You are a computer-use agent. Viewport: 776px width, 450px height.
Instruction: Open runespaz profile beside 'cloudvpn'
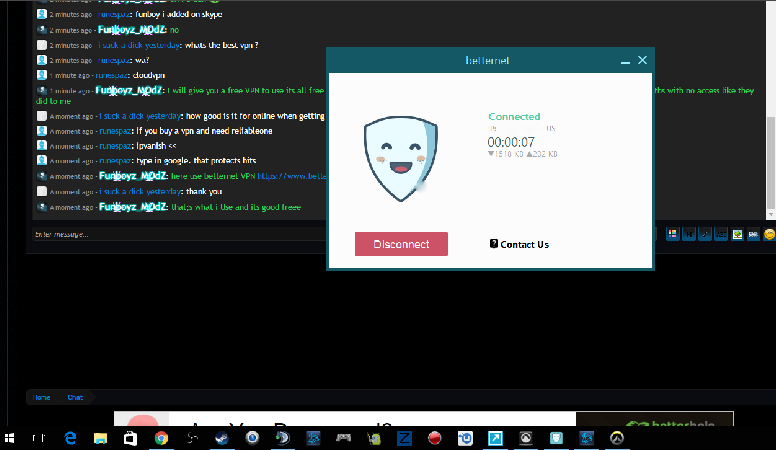point(111,76)
